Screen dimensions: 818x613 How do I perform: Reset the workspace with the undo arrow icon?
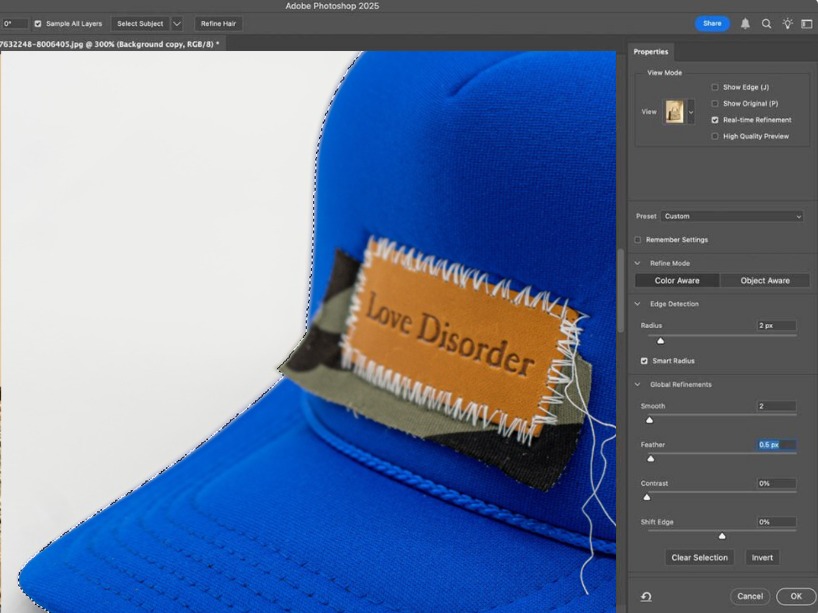click(x=646, y=596)
